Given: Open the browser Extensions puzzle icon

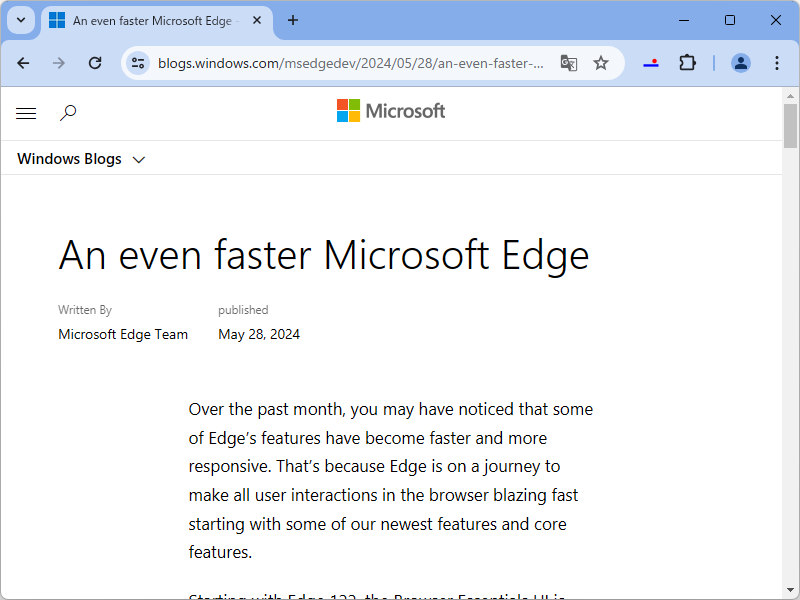Looking at the screenshot, I should pyautogui.click(x=687, y=62).
